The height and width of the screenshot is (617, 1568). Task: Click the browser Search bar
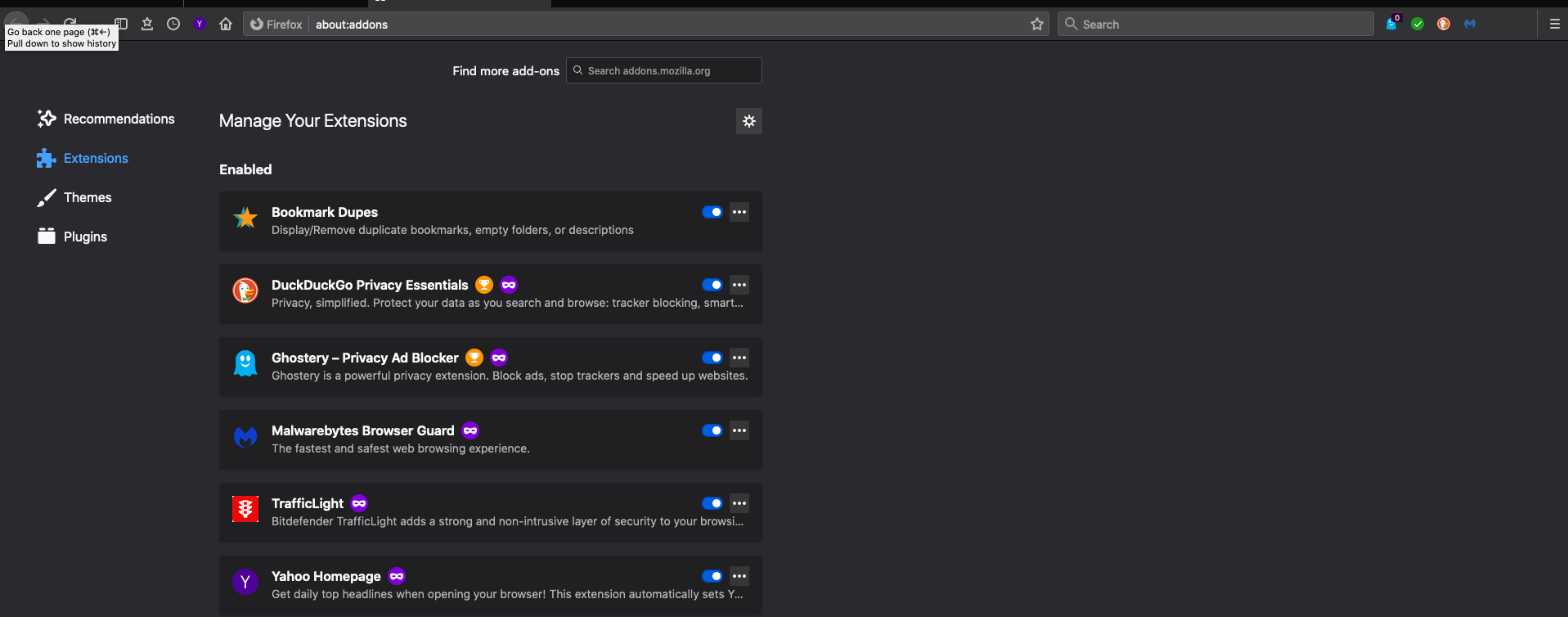click(x=1215, y=25)
